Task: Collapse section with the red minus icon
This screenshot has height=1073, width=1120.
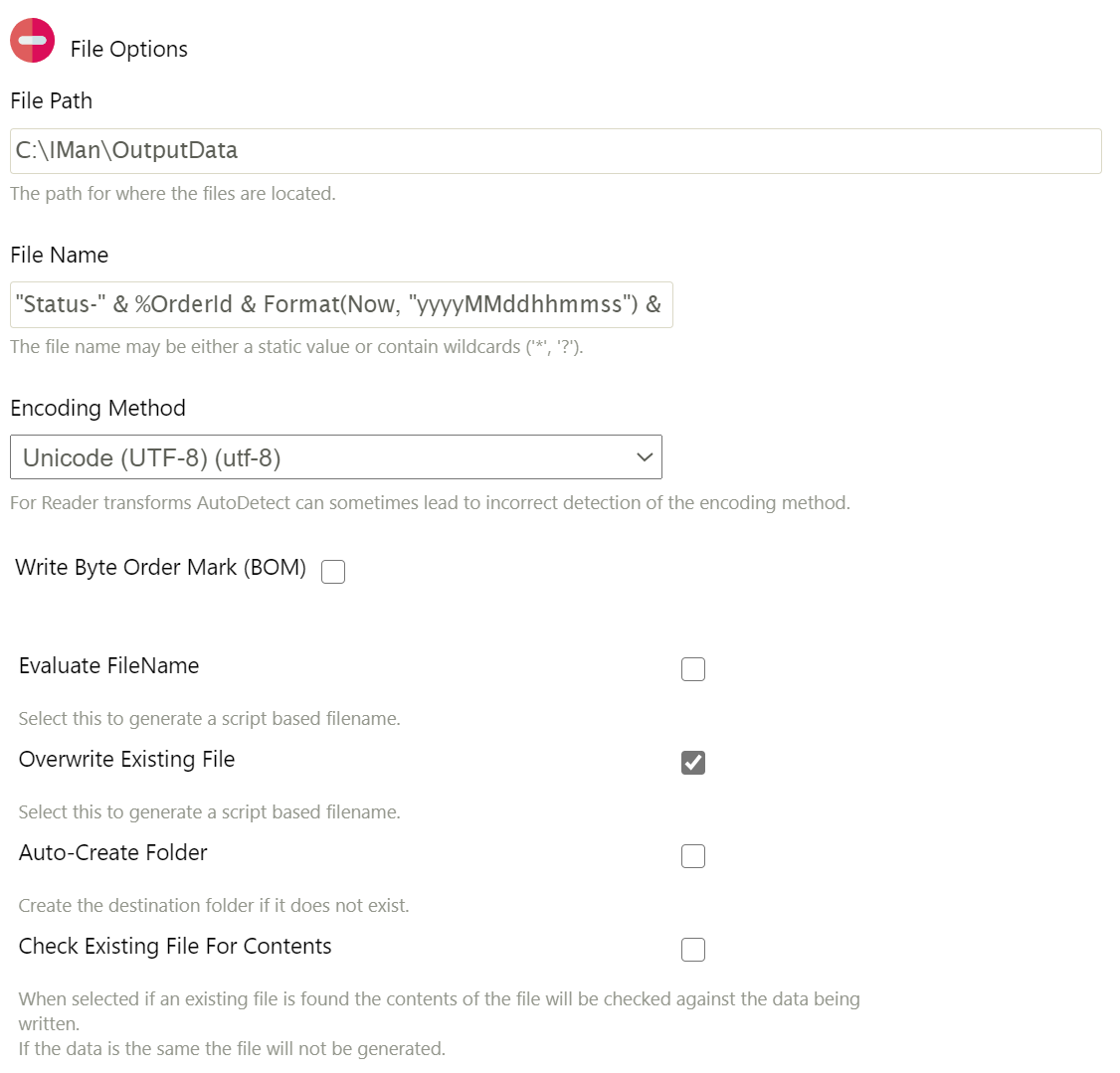Action: [x=32, y=41]
